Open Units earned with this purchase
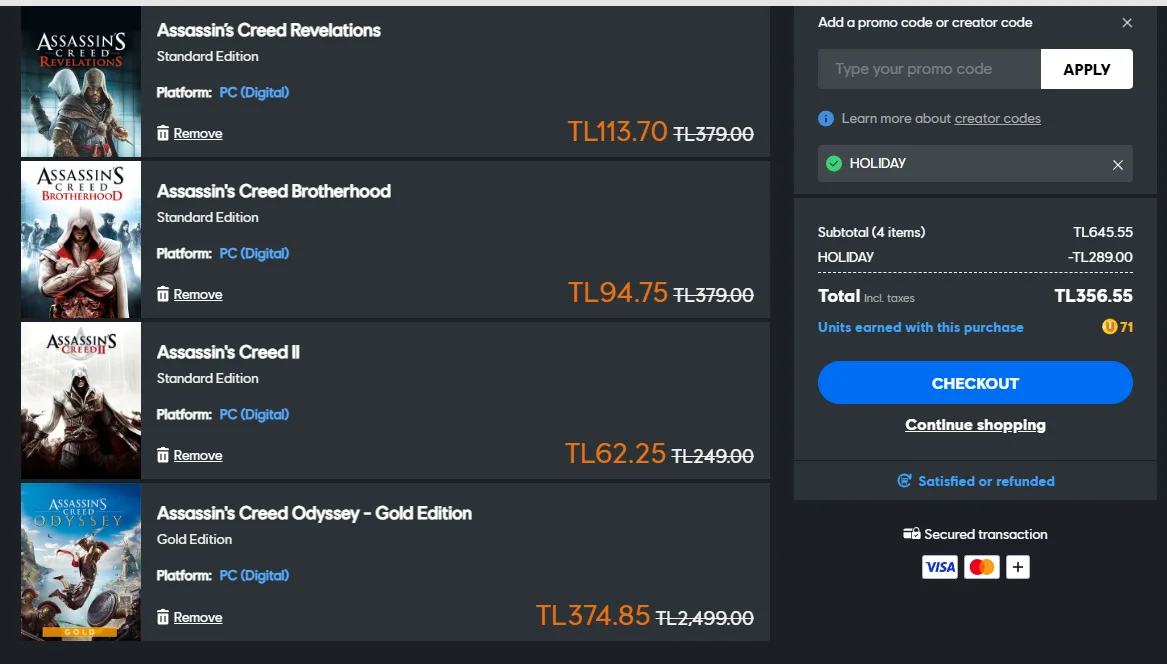Image resolution: width=1167 pixels, height=664 pixels. (x=920, y=327)
